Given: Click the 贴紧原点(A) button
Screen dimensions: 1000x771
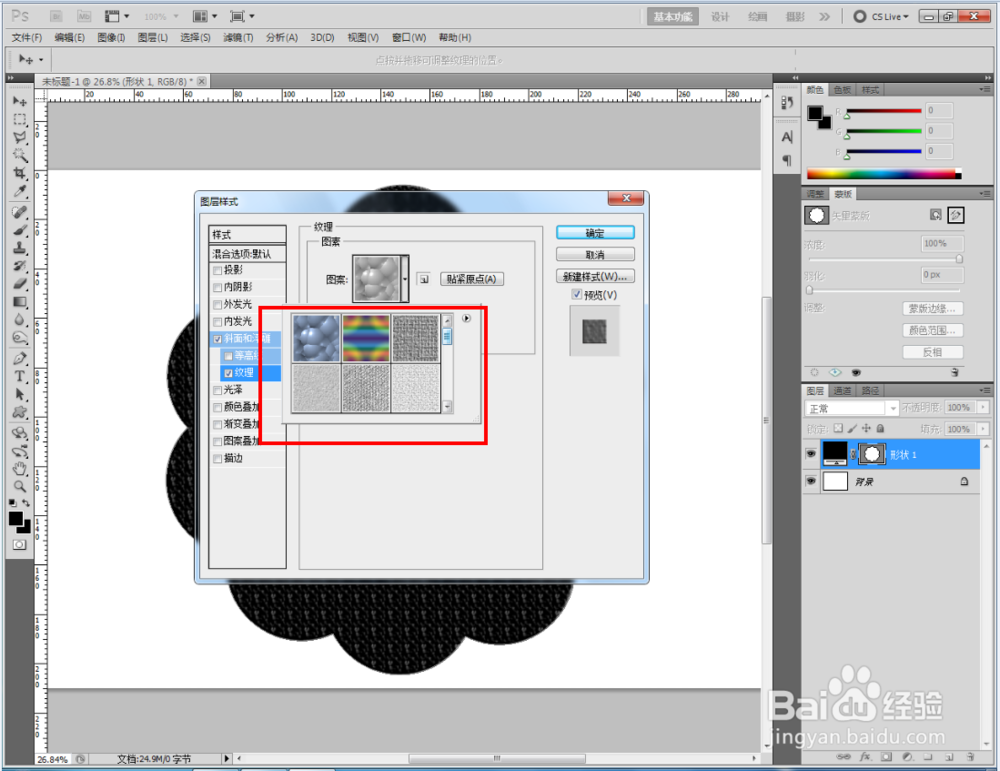Looking at the screenshot, I should [x=472, y=279].
